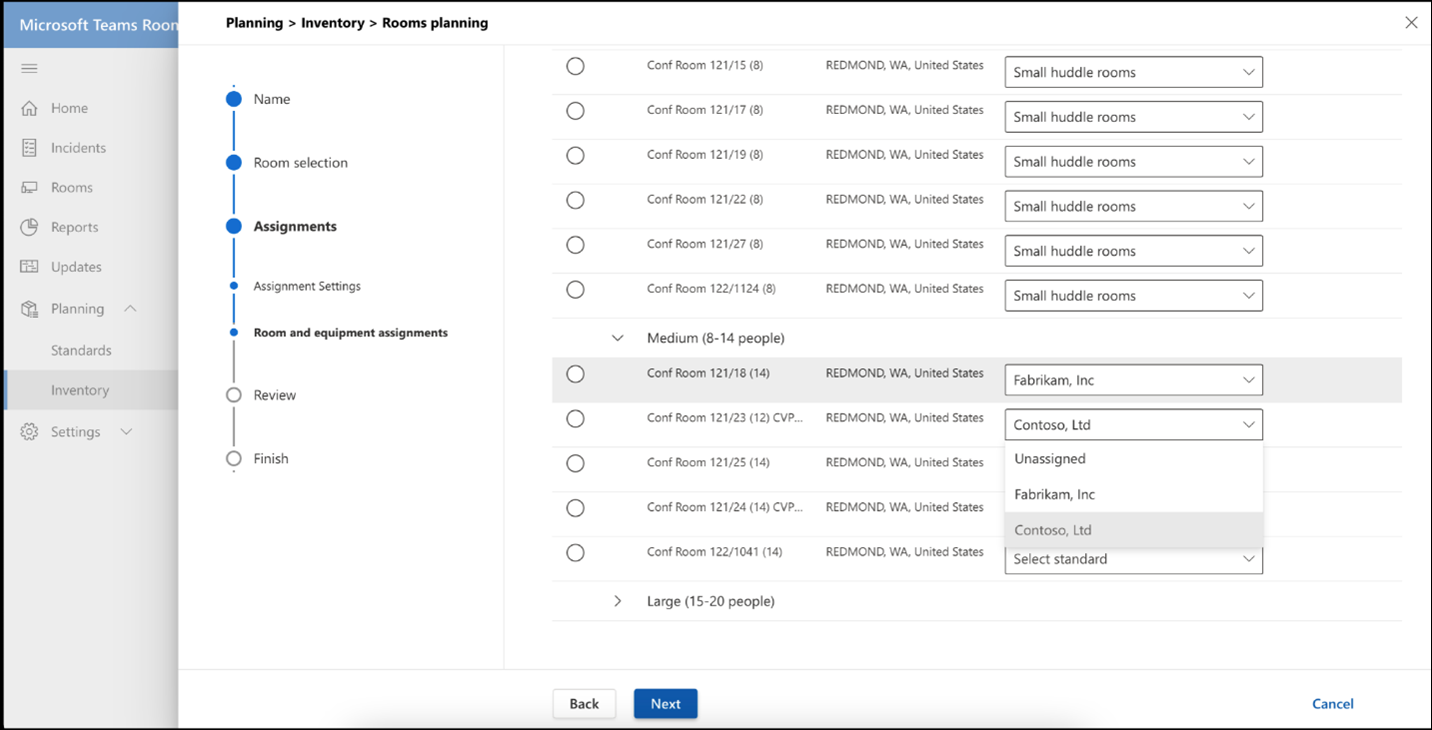Select radio for Conf Room 121/18 (14)
The width and height of the screenshot is (1432, 730).
pyautogui.click(x=575, y=374)
